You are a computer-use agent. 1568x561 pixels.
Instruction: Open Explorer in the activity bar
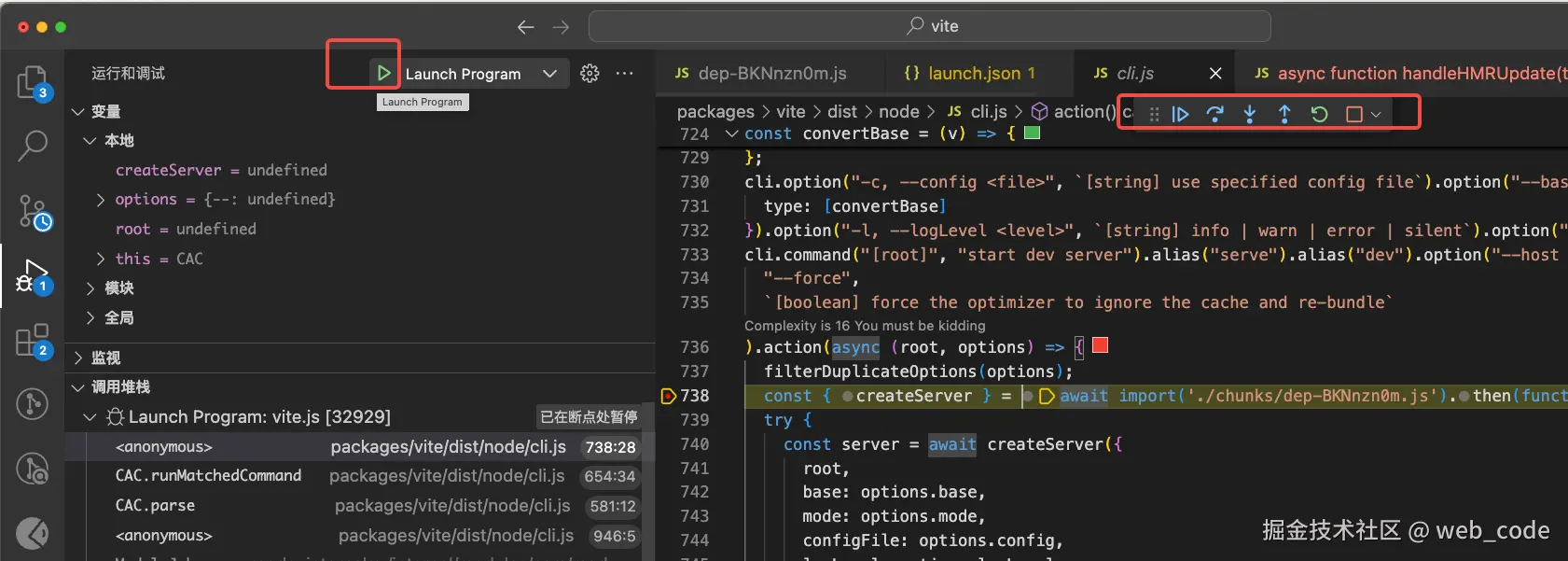coord(32,82)
